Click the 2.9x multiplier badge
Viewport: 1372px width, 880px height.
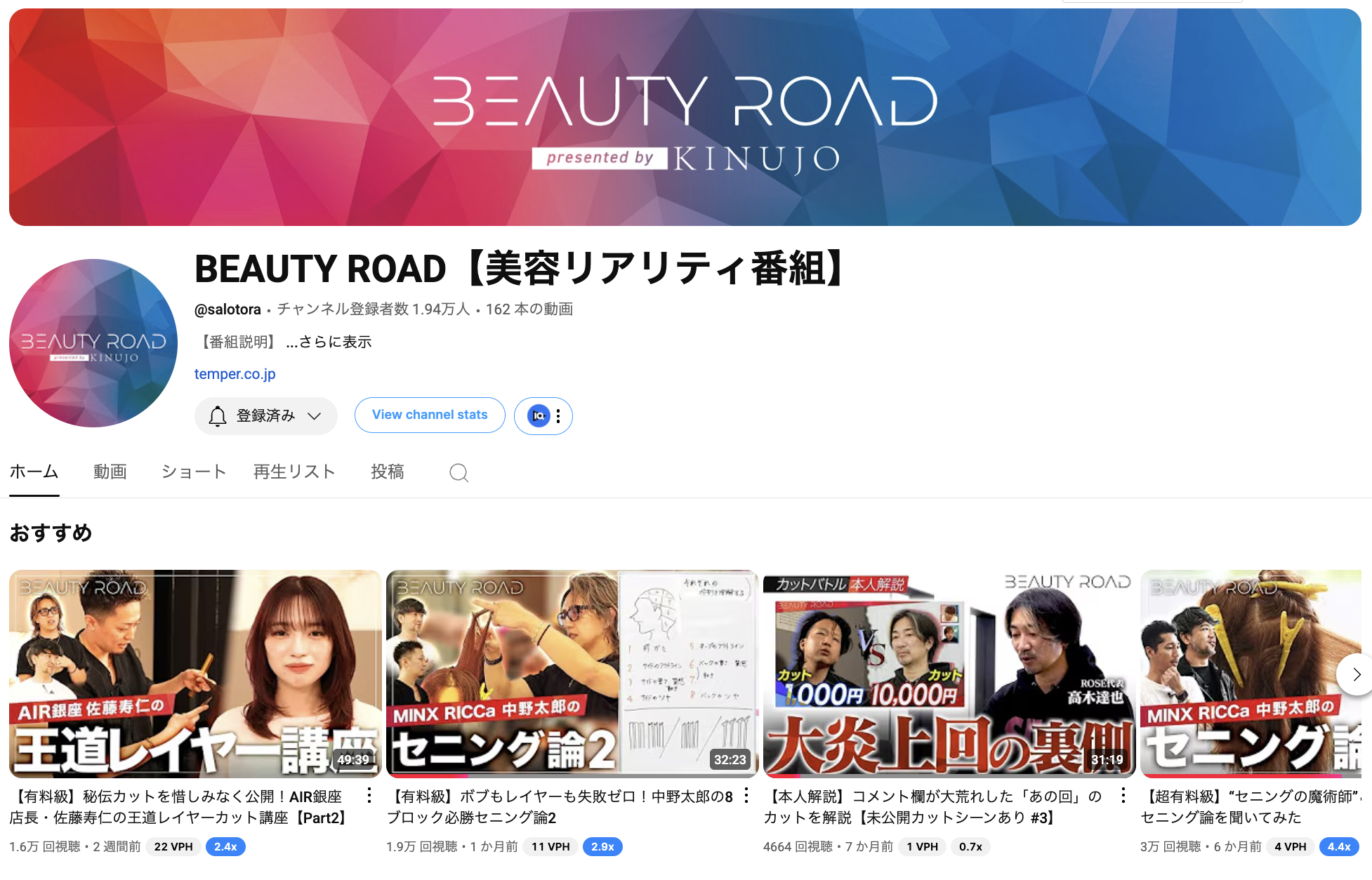602,847
